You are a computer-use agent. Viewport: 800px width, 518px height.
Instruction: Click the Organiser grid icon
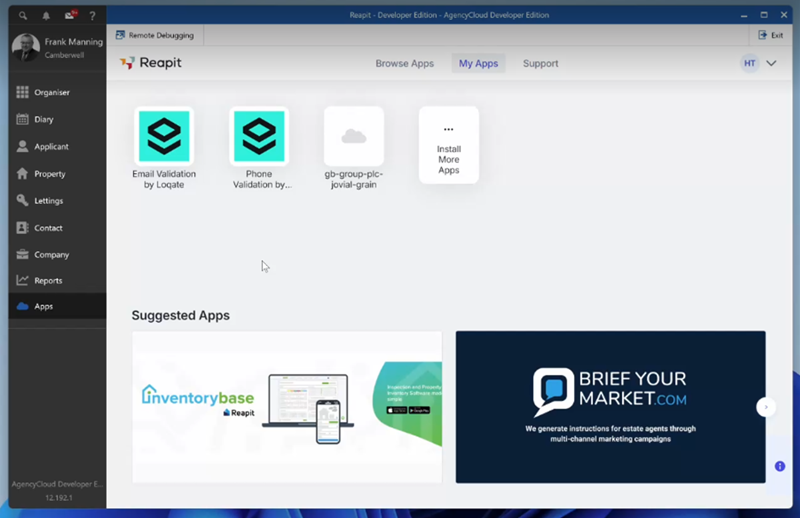coord(22,92)
